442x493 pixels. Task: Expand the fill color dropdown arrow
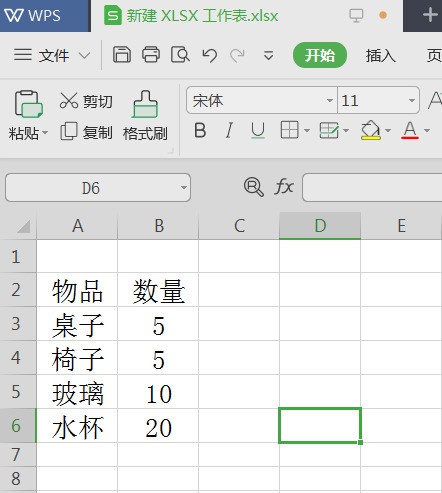pyautogui.click(x=388, y=130)
